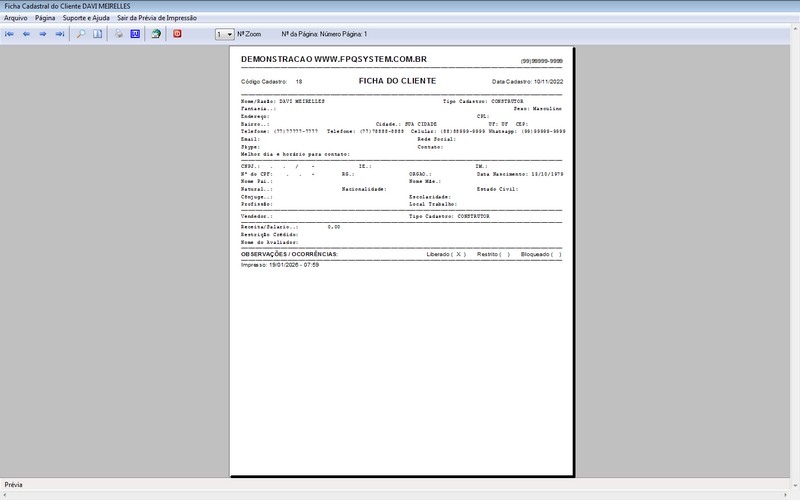Jump to the last page
The height and width of the screenshot is (500, 800).
(60, 34)
